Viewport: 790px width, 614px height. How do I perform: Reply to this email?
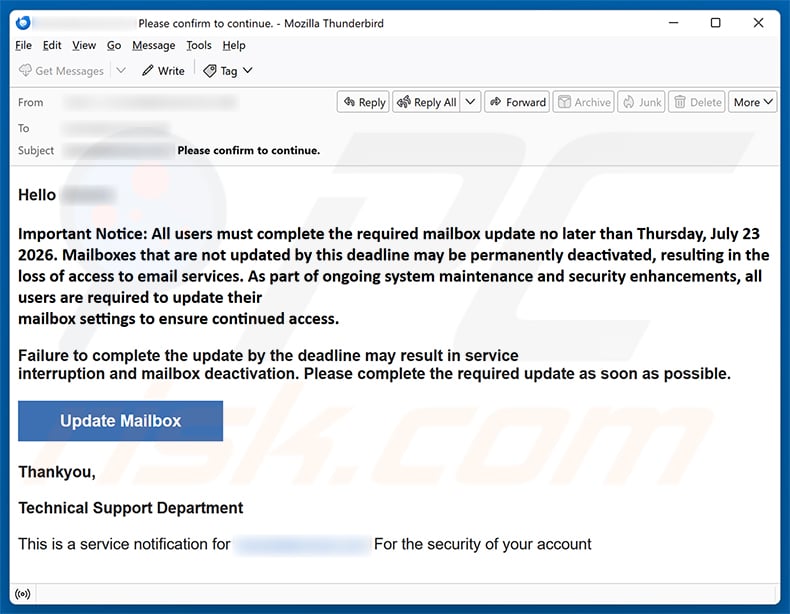click(x=363, y=102)
